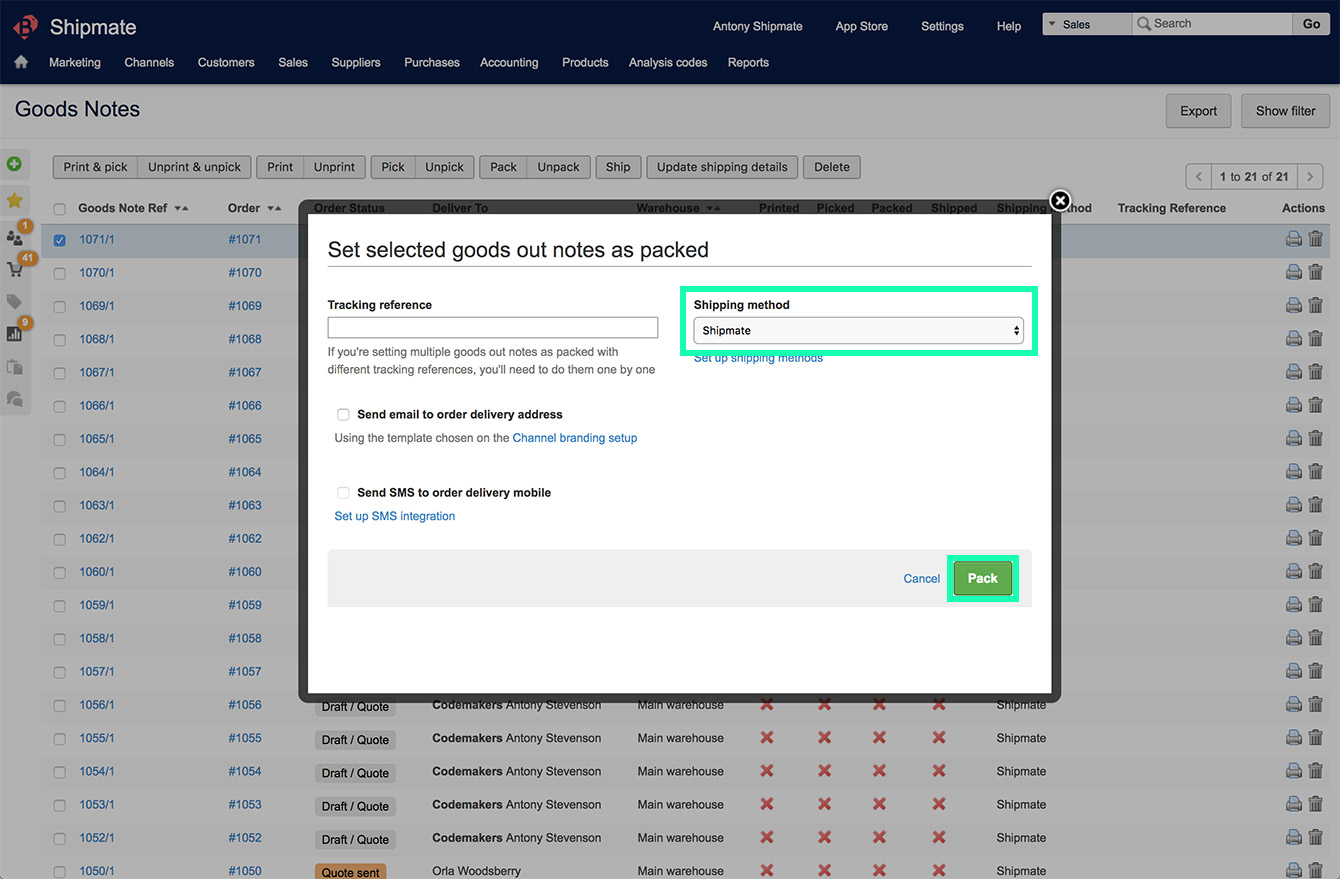
Task: Click the Cancel link in dialog
Action: [x=921, y=578]
